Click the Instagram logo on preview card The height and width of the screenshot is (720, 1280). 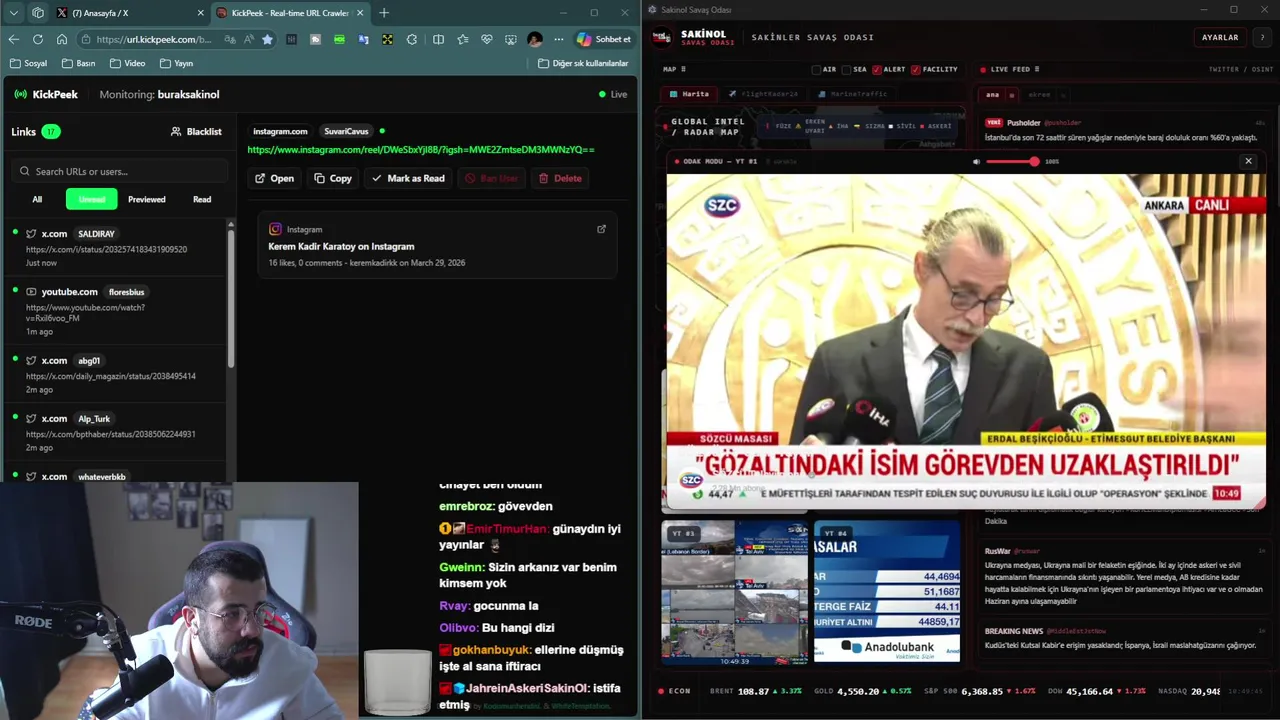click(x=275, y=229)
